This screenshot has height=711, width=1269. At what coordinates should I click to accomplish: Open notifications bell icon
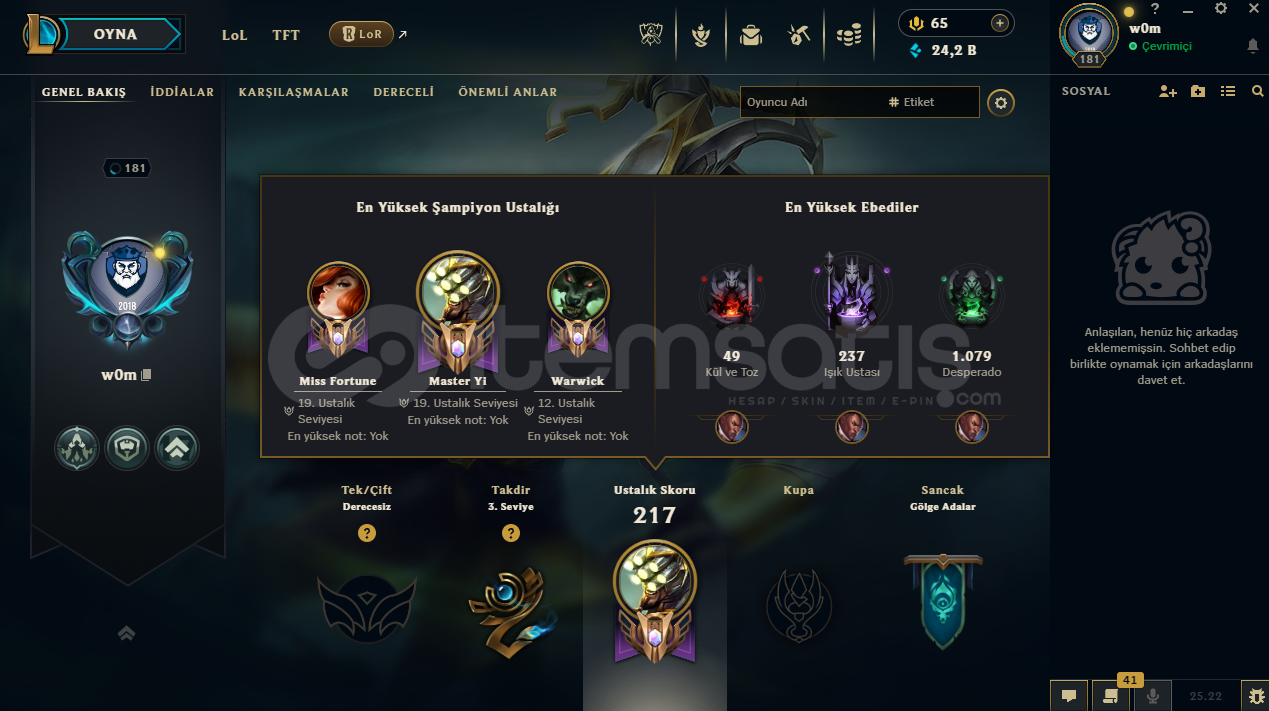(1253, 46)
